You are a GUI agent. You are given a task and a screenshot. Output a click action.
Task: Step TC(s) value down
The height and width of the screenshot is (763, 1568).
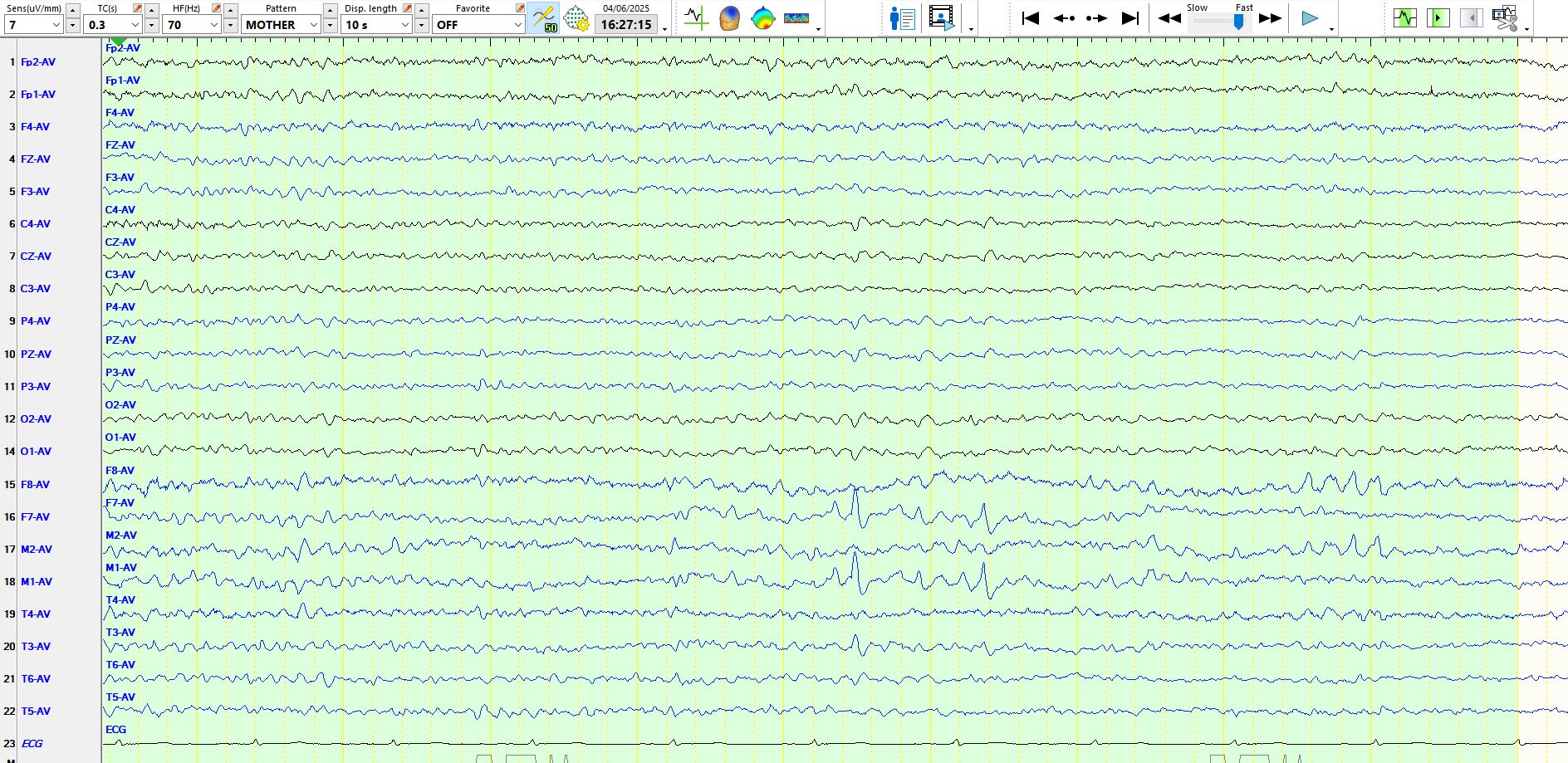(x=152, y=26)
